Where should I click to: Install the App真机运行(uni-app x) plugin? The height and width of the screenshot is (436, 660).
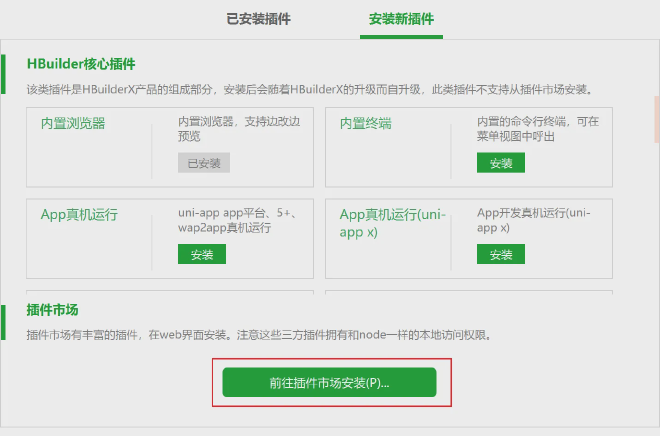pos(501,254)
